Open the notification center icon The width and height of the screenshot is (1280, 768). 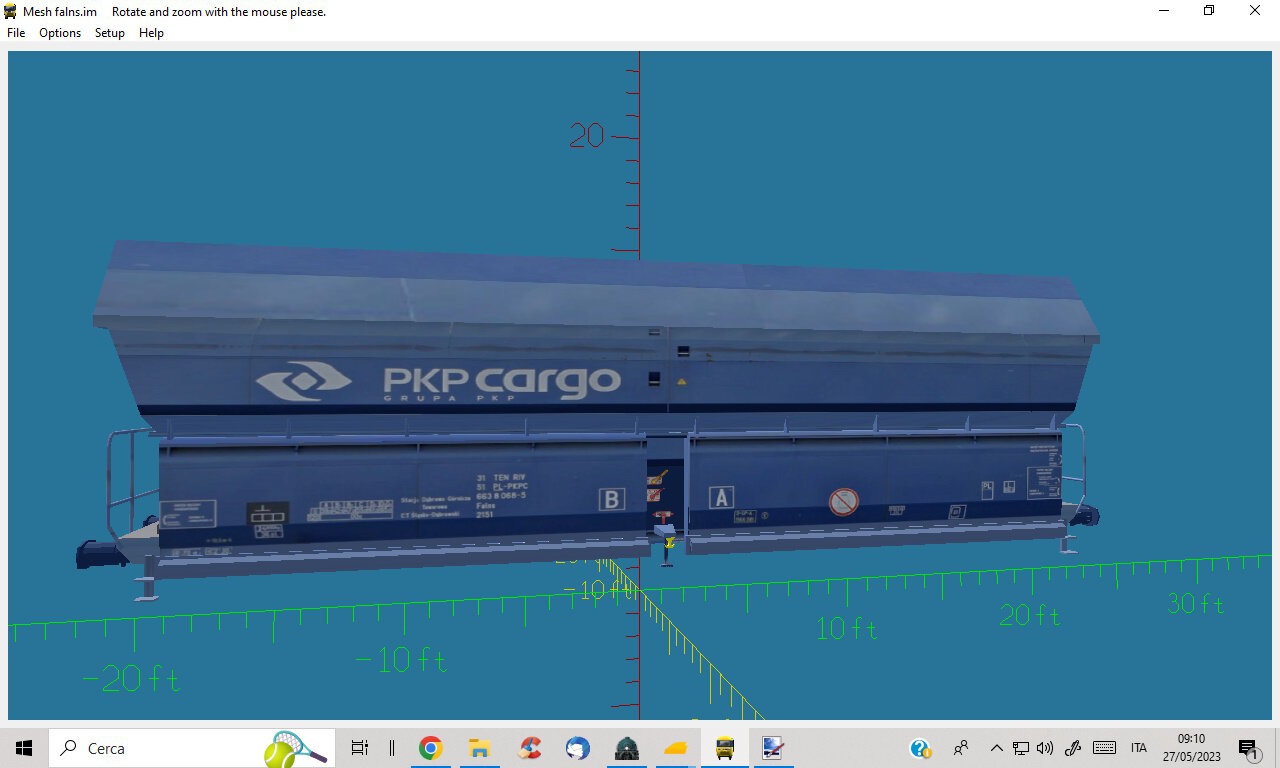(1248, 748)
